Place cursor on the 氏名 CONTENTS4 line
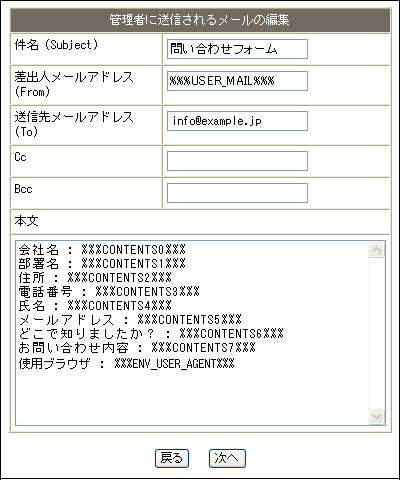 pos(95,306)
